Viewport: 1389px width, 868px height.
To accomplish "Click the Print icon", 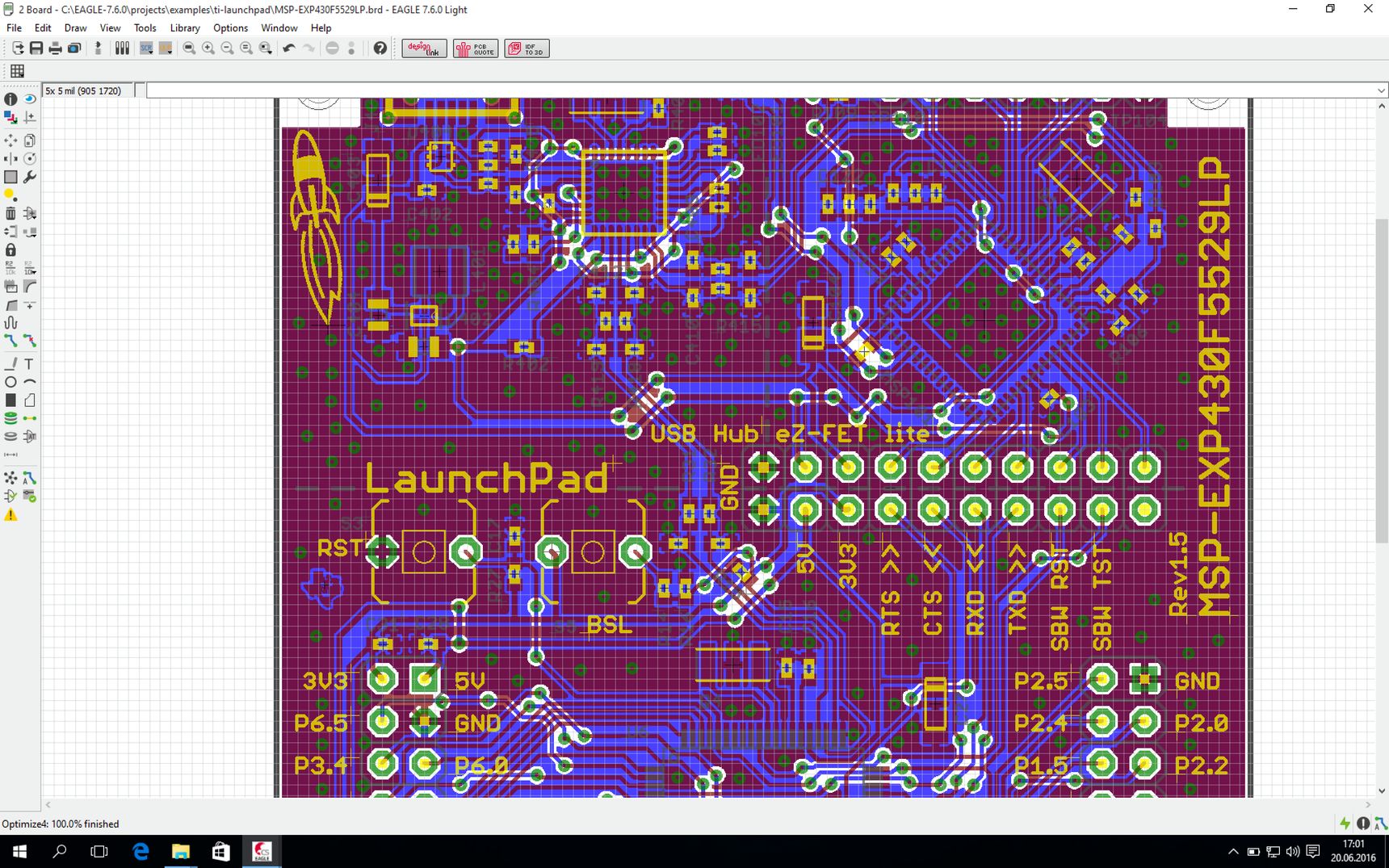I will click(56, 48).
